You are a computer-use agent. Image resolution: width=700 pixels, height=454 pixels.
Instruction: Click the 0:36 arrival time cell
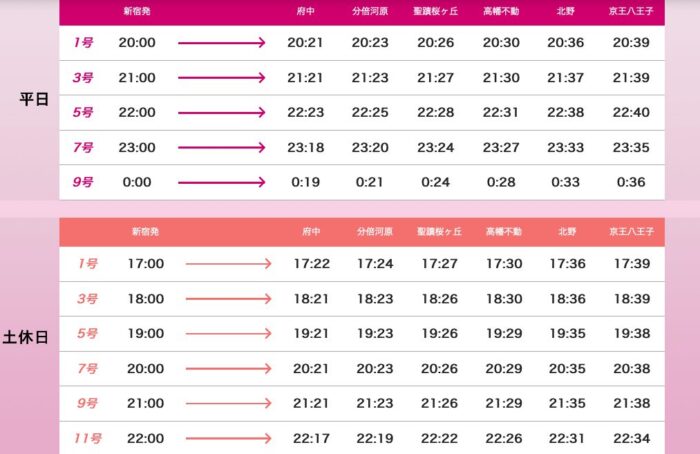click(630, 182)
